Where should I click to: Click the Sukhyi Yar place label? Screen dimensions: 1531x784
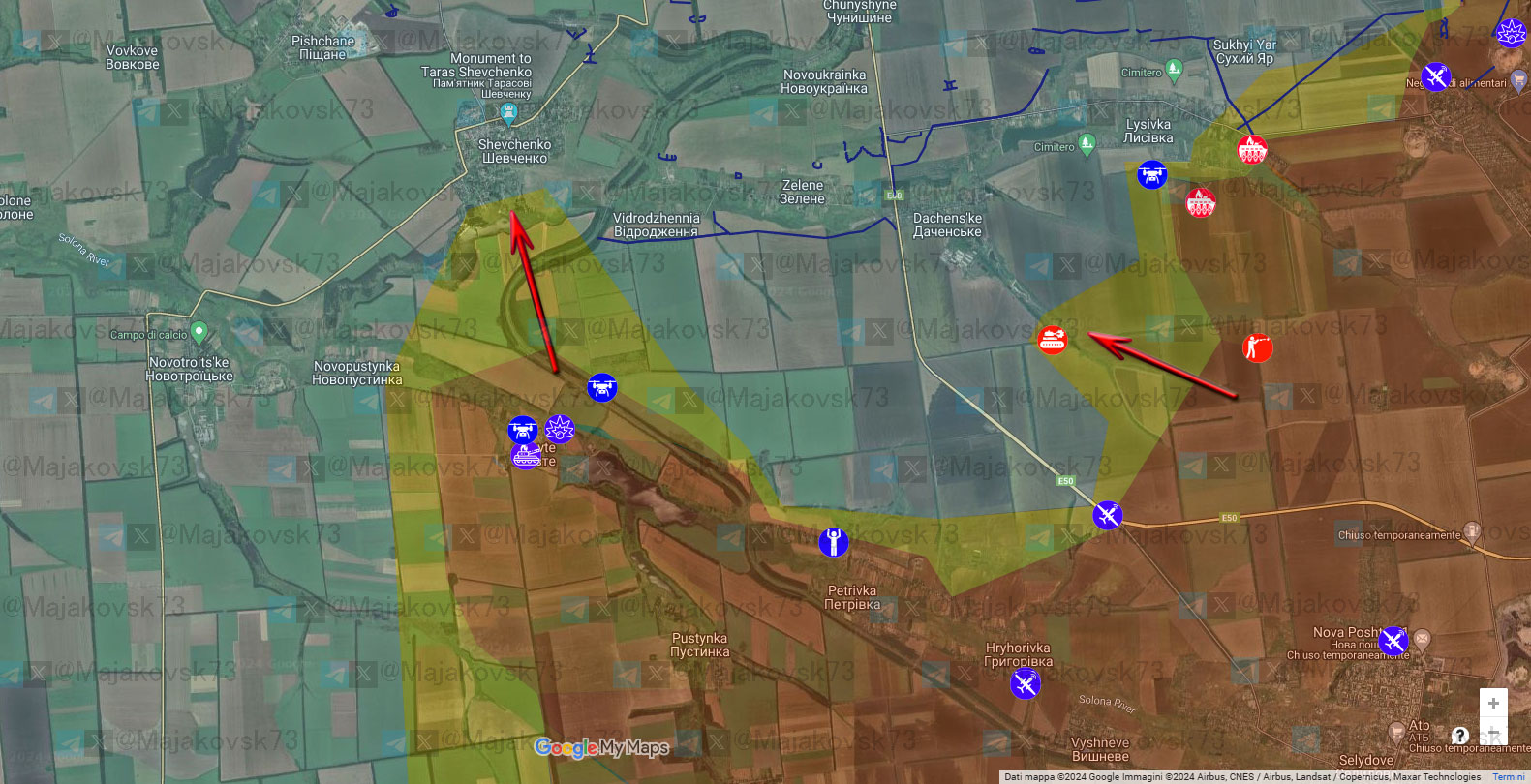(1244, 51)
